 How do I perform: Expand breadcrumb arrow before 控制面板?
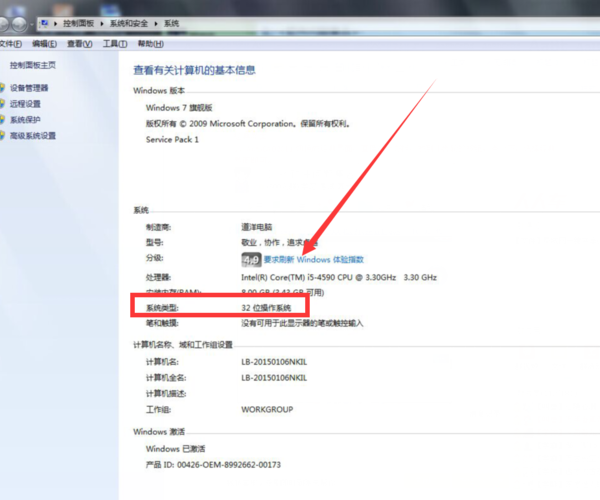(x=56, y=24)
